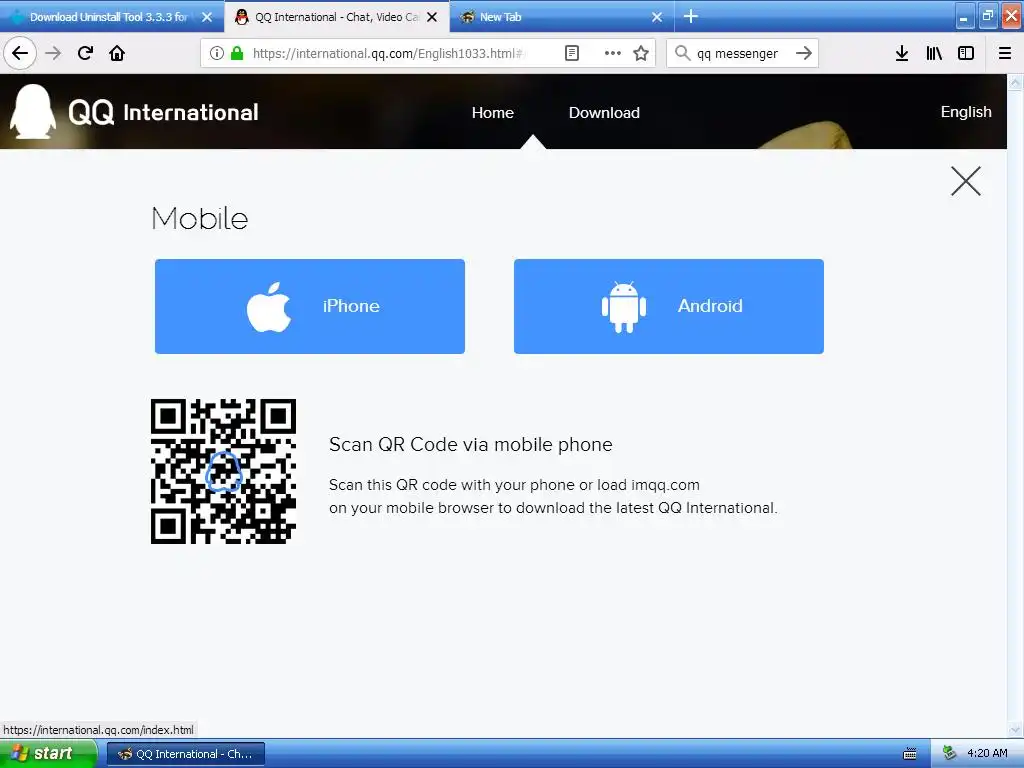
Task: Click the QQ International title link
Action: (x=163, y=112)
